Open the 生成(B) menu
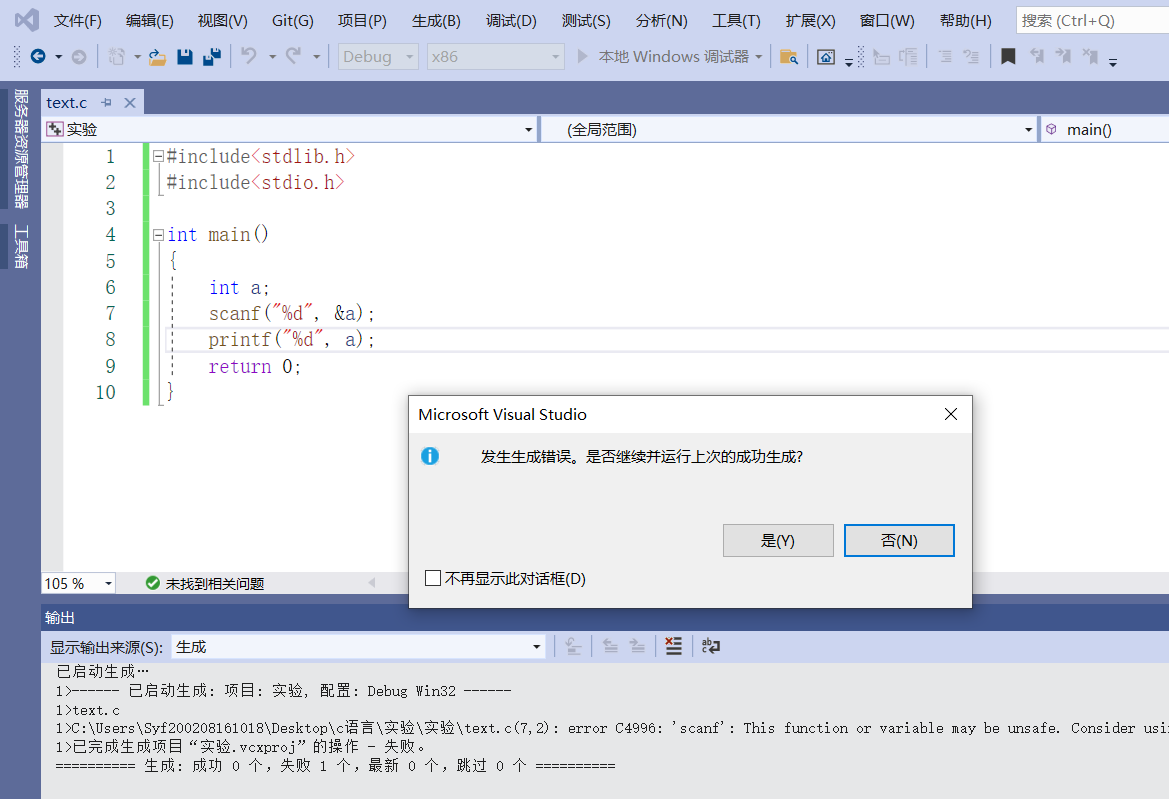This screenshot has width=1169, height=799. coord(436,21)
